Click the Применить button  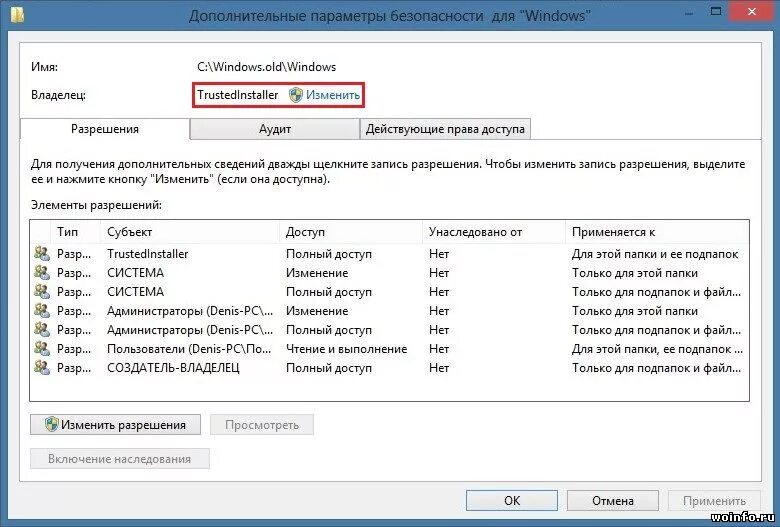point(714,501)
